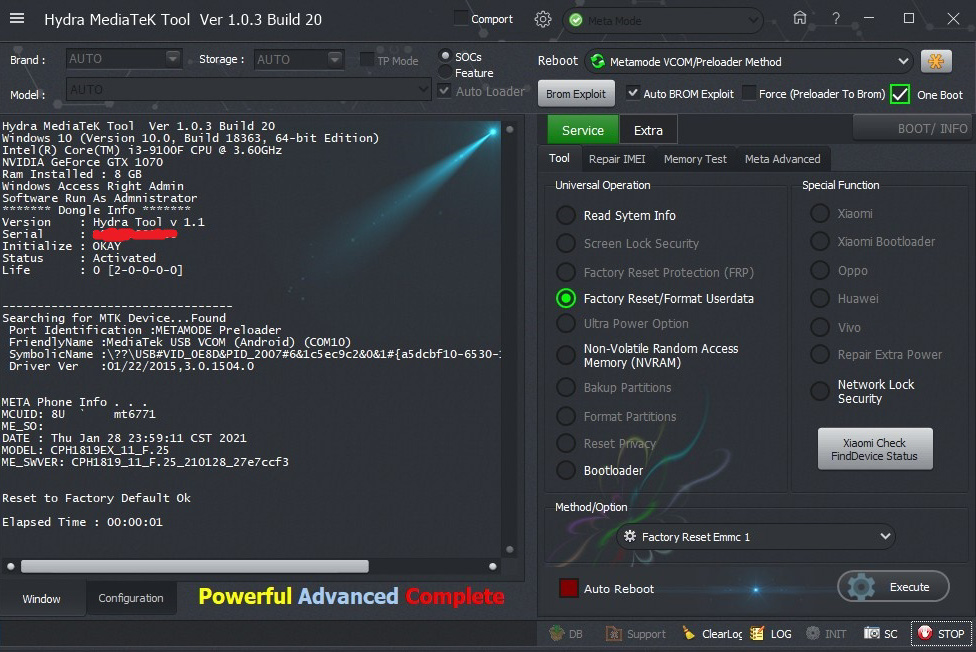Open the Memory Test tab
The image size is (976, 652).
[x=695, y=159]
